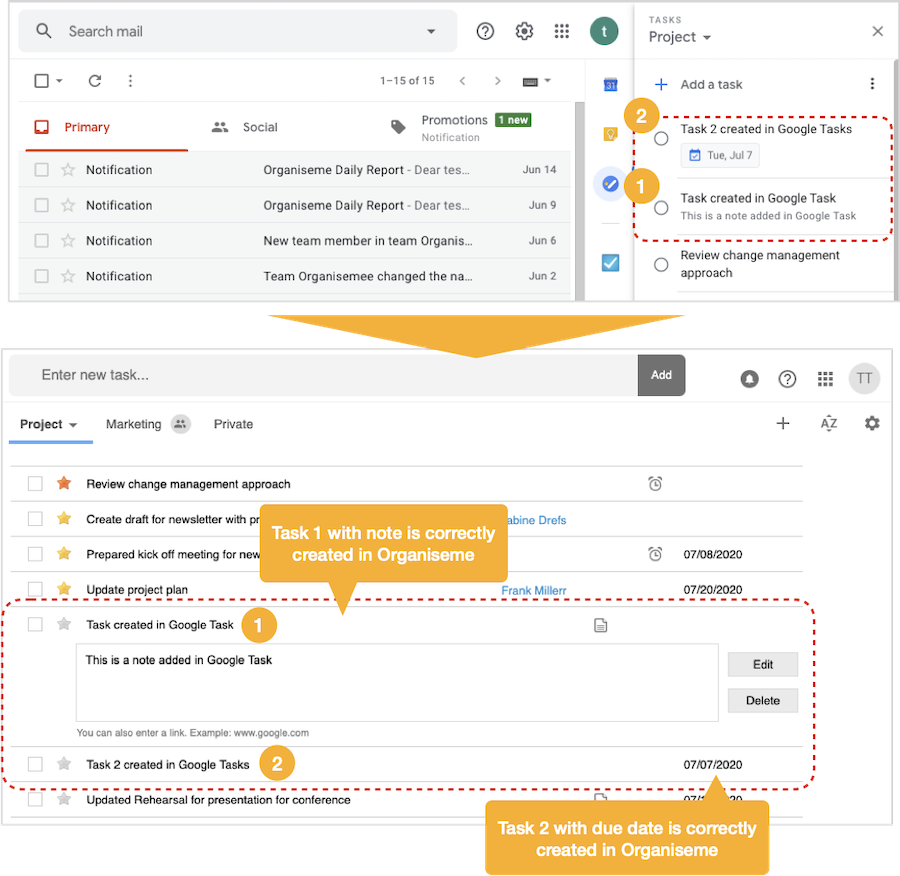Mark 'Task 2 created in Google Tasks' complete
Viewport: 900px width, 876px height.
click(x=660, y=138)
